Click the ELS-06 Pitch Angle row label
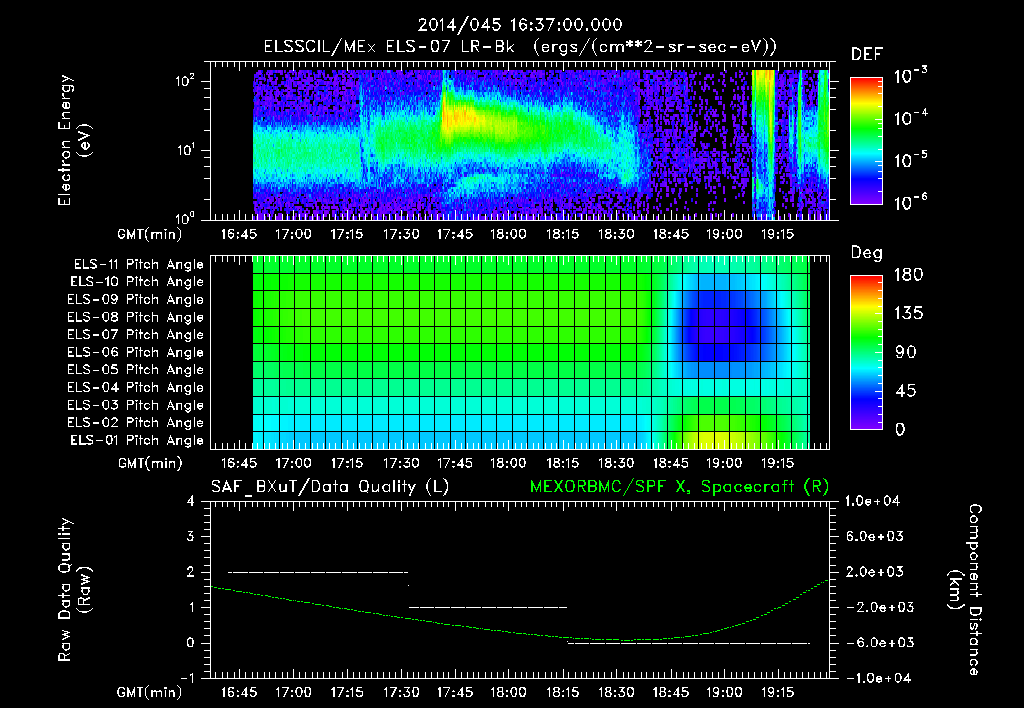Image resolution: width=1024 pixels, height=708 pixels. 136,353
